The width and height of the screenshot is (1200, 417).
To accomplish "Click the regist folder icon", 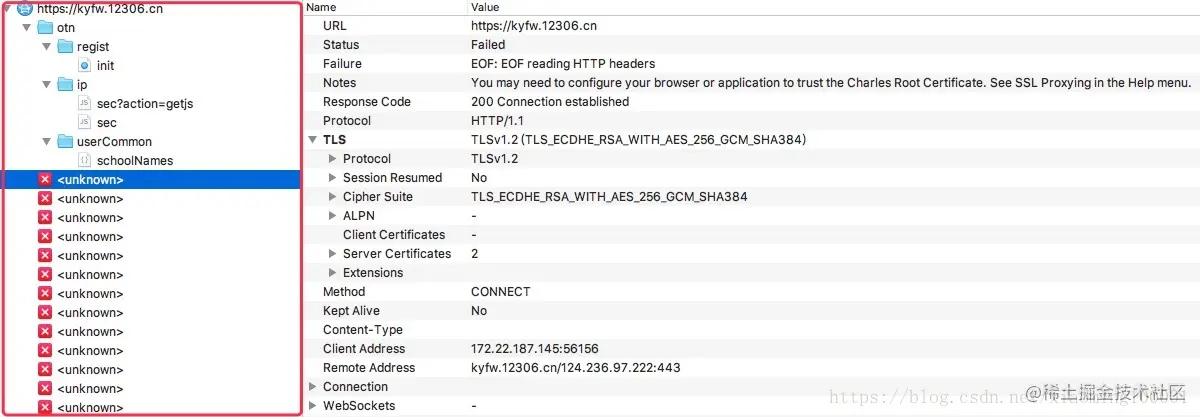I will tap(65, 46).
